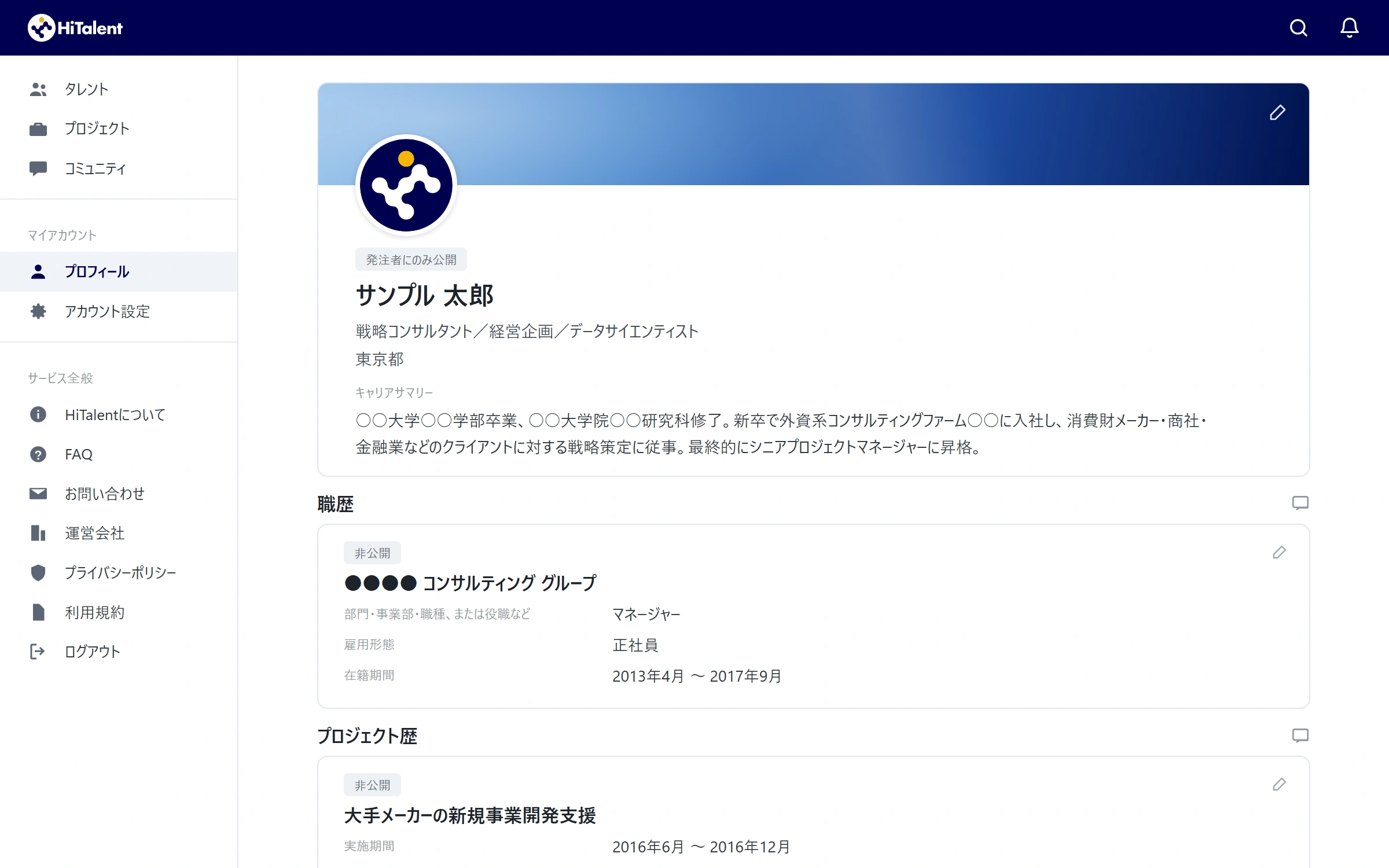Click the 発注者にのみ公開 visibility badge
Image resolution: width=1389 pixels, height=868 pixels.
click(411, 259)
